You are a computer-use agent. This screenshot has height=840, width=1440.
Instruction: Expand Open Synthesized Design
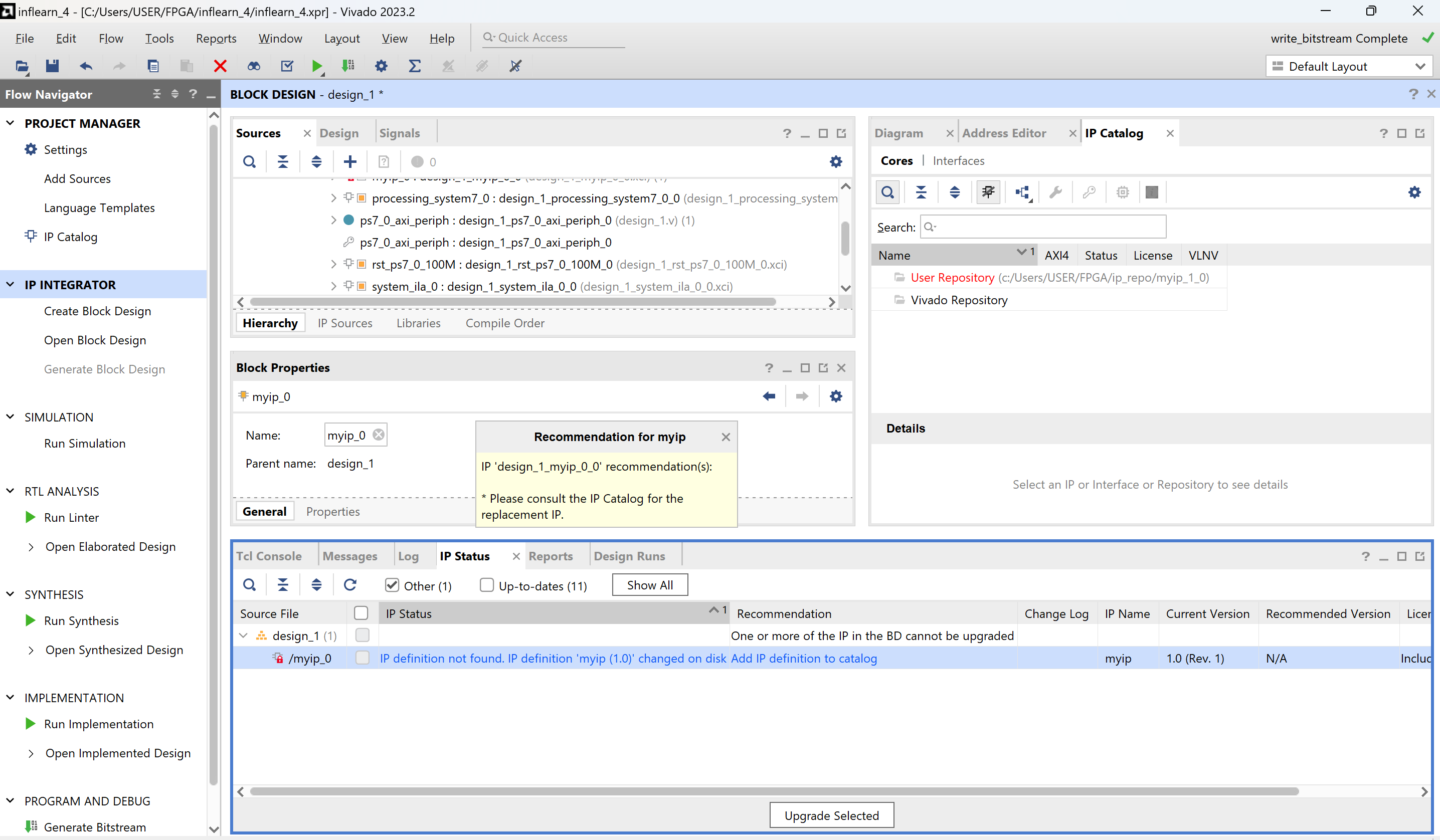(x=31, y=651)
